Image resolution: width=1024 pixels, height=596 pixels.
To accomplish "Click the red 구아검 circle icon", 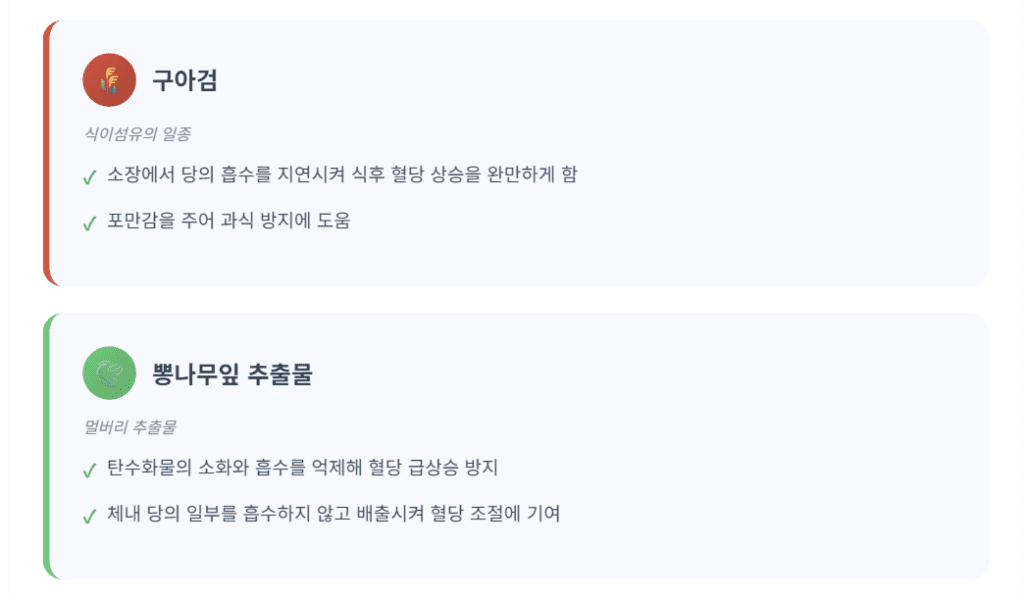I will tap(109, 79).
